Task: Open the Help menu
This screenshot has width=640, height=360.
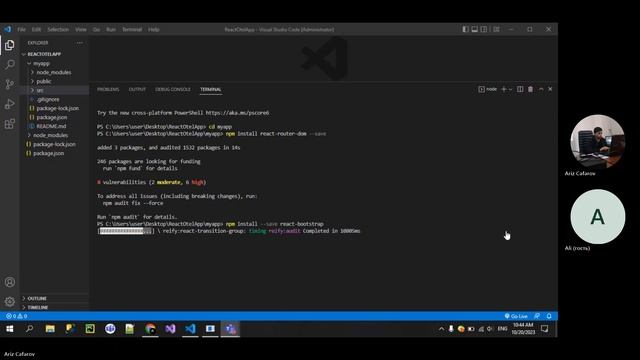Action: 153,29
